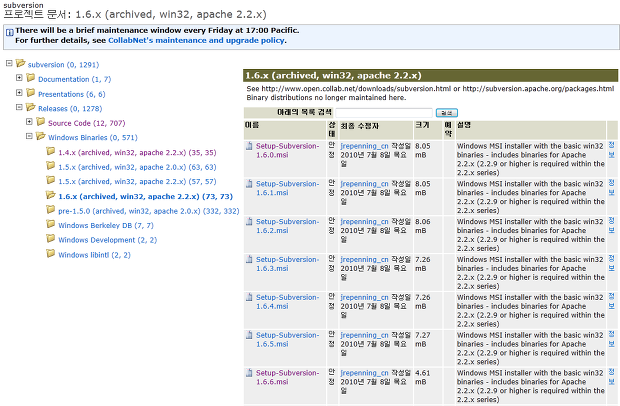Screen dimensions: 620x406
Task: Download Setup-Subversion-1.6.3.msi
Action: coord(287,264)
